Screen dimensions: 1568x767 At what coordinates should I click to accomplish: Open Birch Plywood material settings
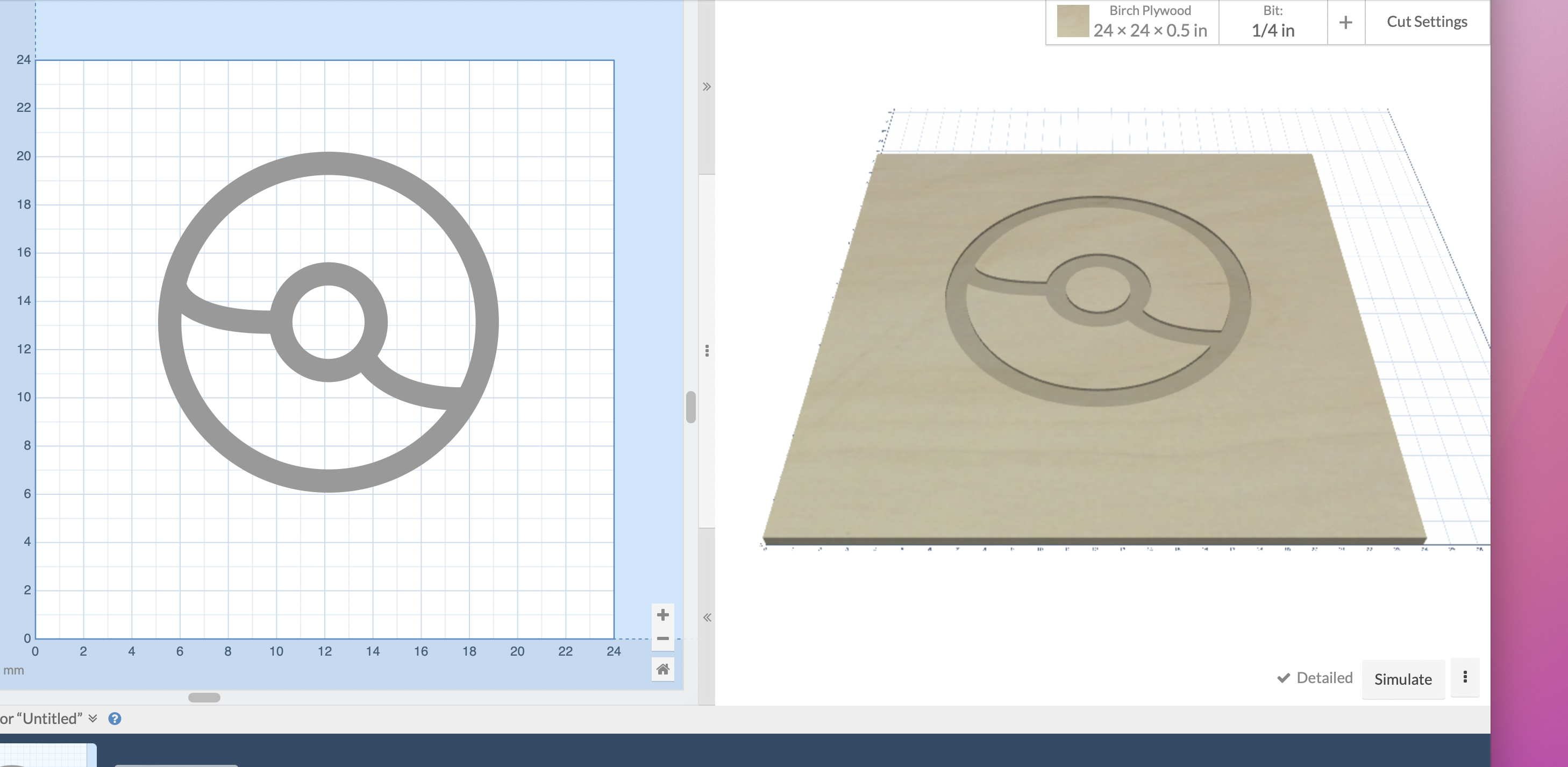1133,22
